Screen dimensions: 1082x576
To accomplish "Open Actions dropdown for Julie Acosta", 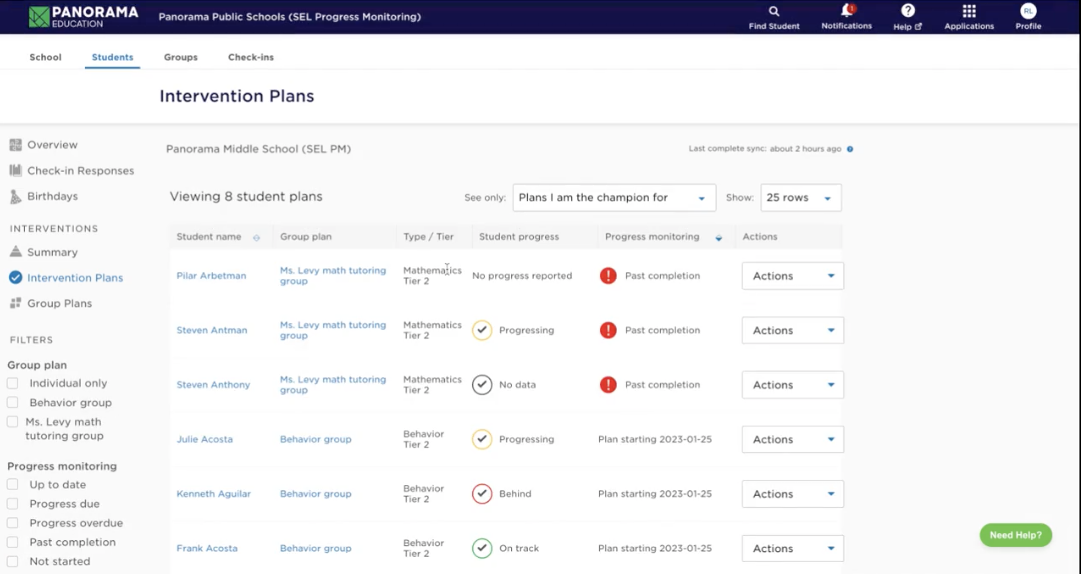I will tap(792, 439).
